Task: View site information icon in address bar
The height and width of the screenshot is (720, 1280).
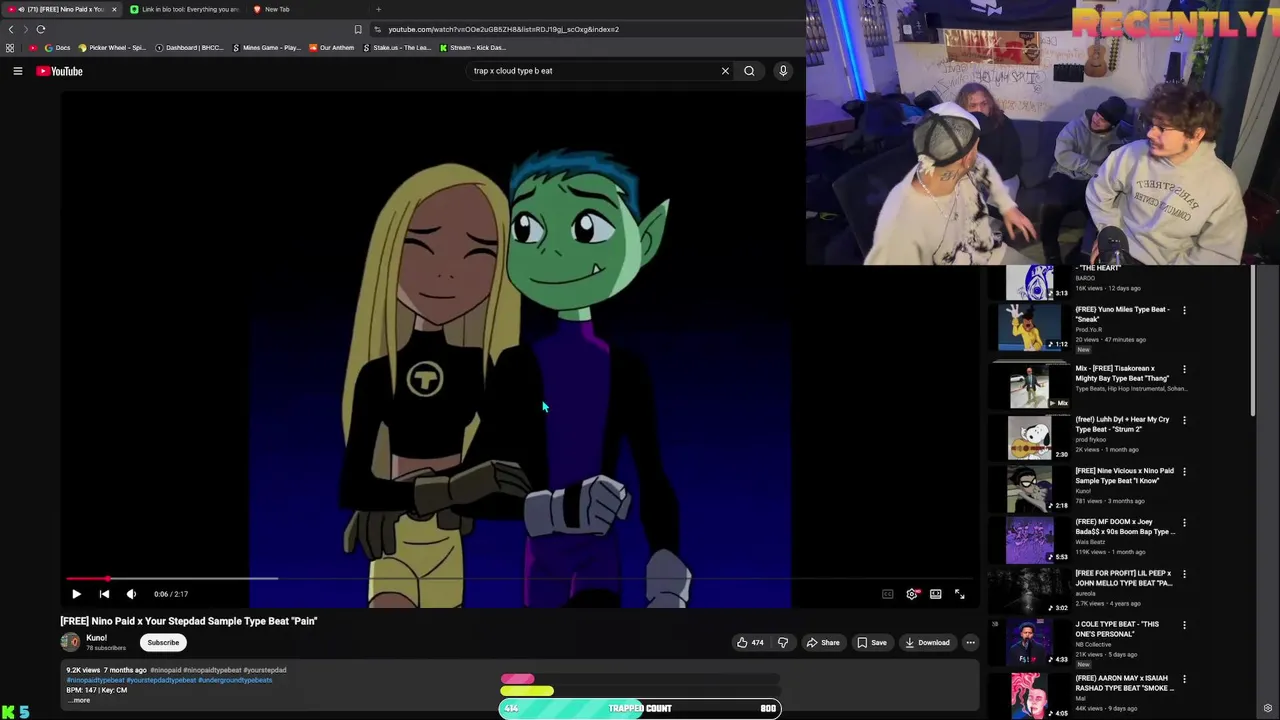Action: point(377,29)
